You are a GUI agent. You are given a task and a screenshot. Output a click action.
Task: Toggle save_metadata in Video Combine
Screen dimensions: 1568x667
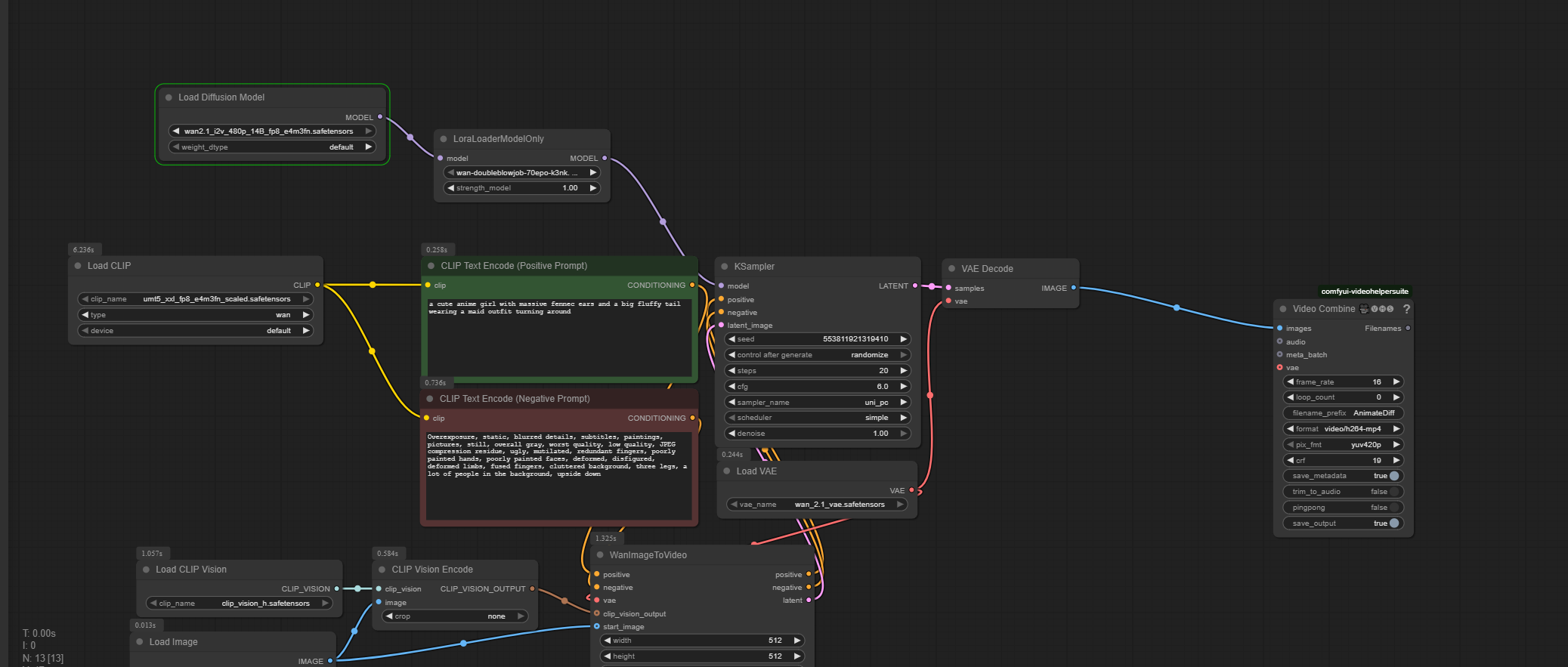pyautogui.click(x=1393, y=476)
